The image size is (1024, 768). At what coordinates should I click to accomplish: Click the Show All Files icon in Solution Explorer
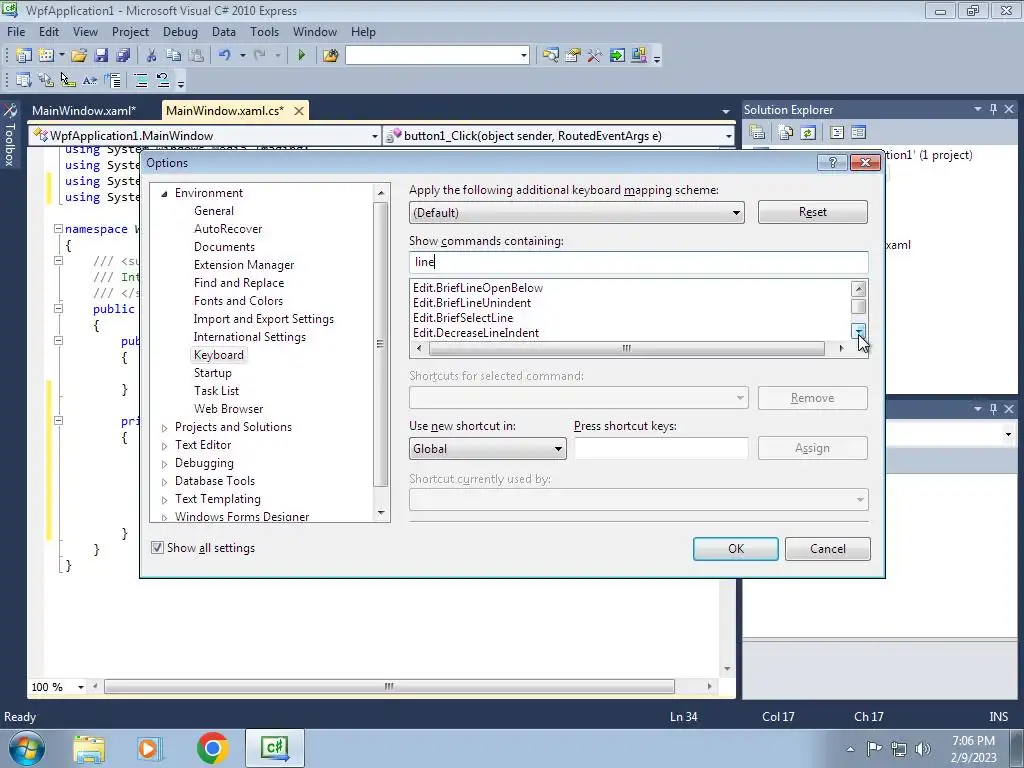(786, 133)
